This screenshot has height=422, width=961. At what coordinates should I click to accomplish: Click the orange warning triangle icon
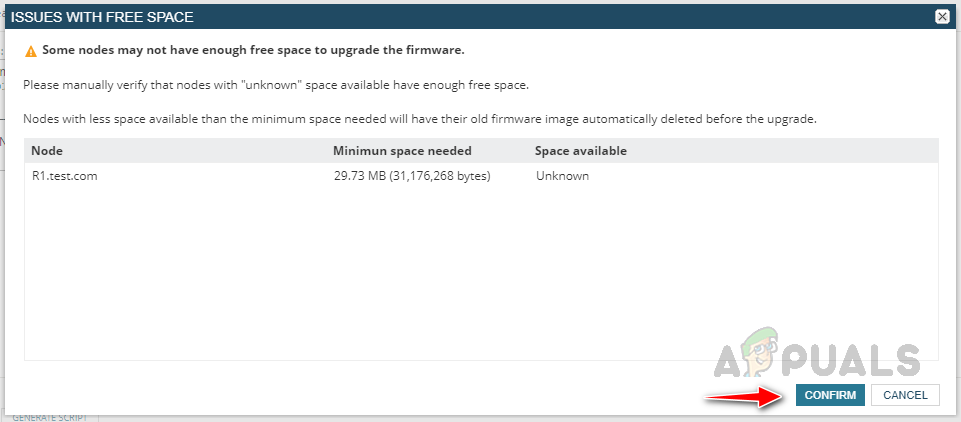[x=31, y=50]
